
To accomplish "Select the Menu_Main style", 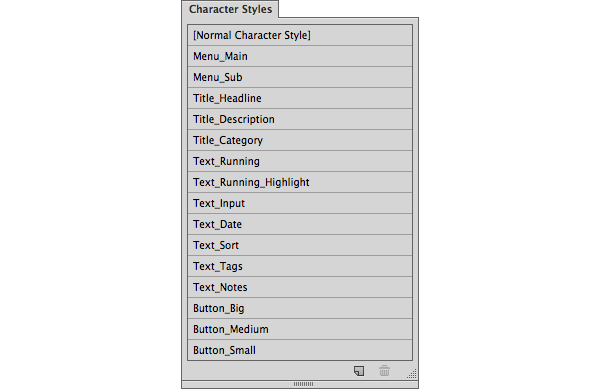I will [x=300, y=56].
